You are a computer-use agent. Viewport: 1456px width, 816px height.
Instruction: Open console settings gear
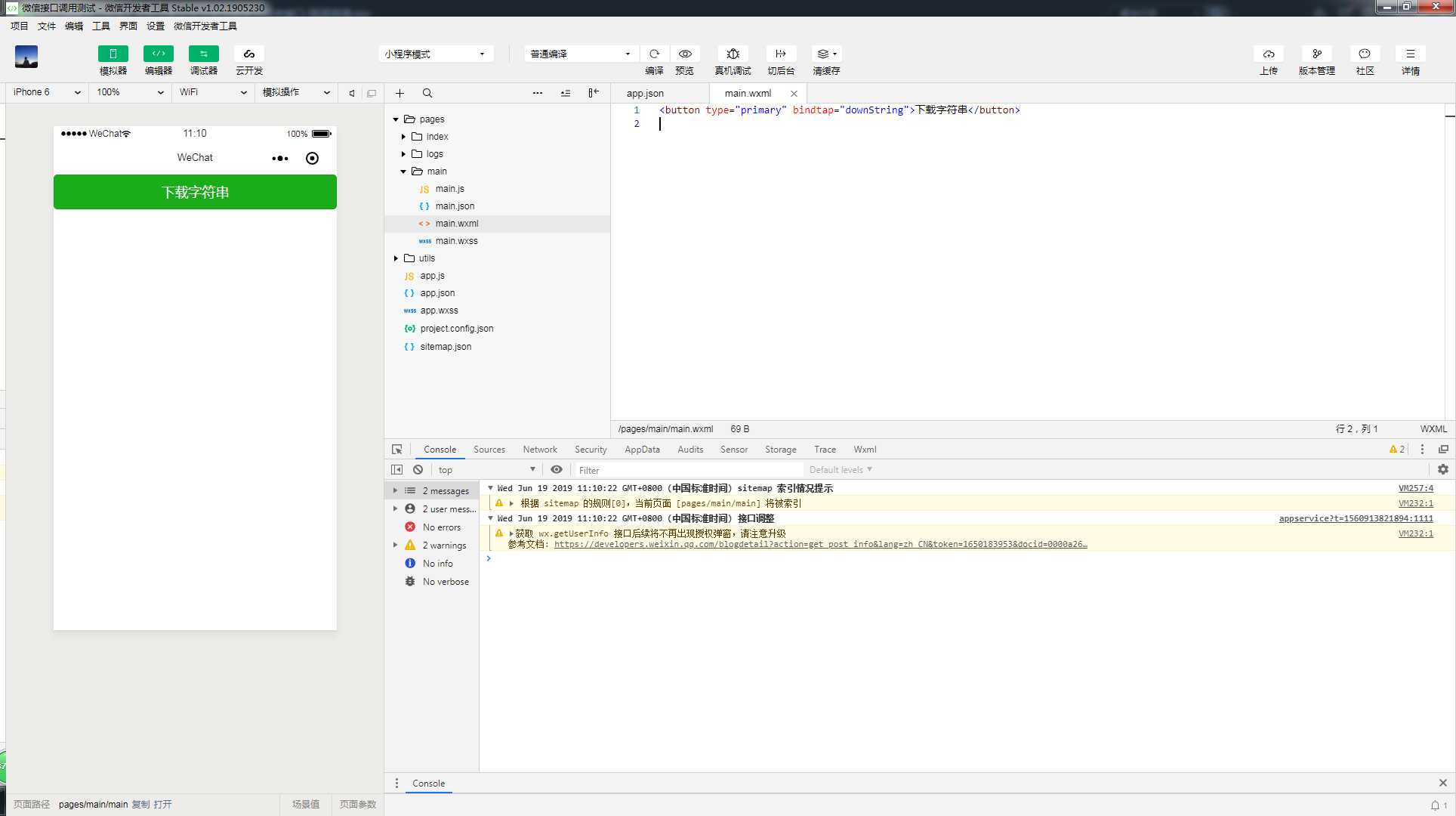pyautogui.click(x=1443, y=470)
